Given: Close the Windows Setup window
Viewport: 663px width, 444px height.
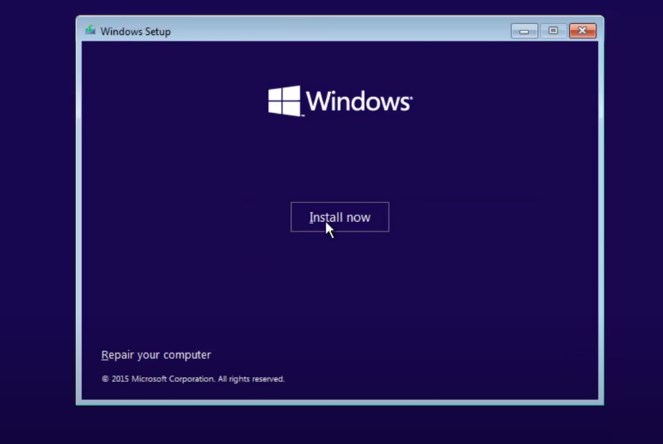Looking at the screenshot, I should pyautogui.click(x=582, y=31).
